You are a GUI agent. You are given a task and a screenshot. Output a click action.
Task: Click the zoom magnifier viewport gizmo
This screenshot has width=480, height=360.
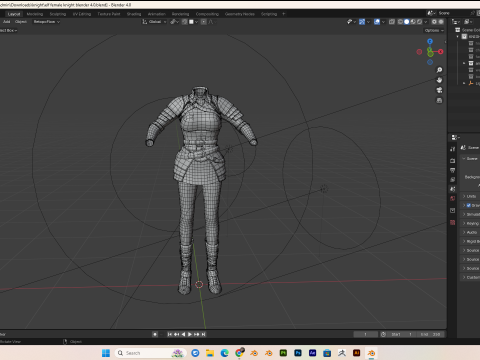click(439, 70)
